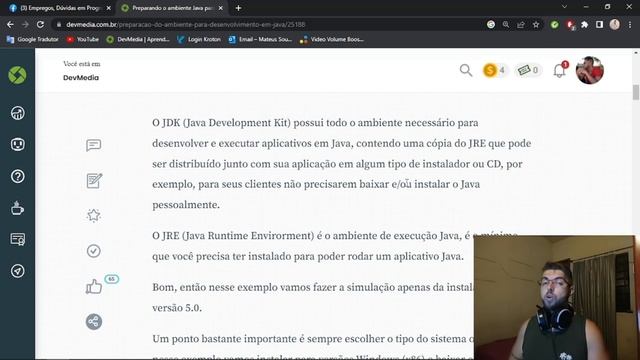Open the Login Kroton bookmark
640x360 pixels.
tap(199, 40)
